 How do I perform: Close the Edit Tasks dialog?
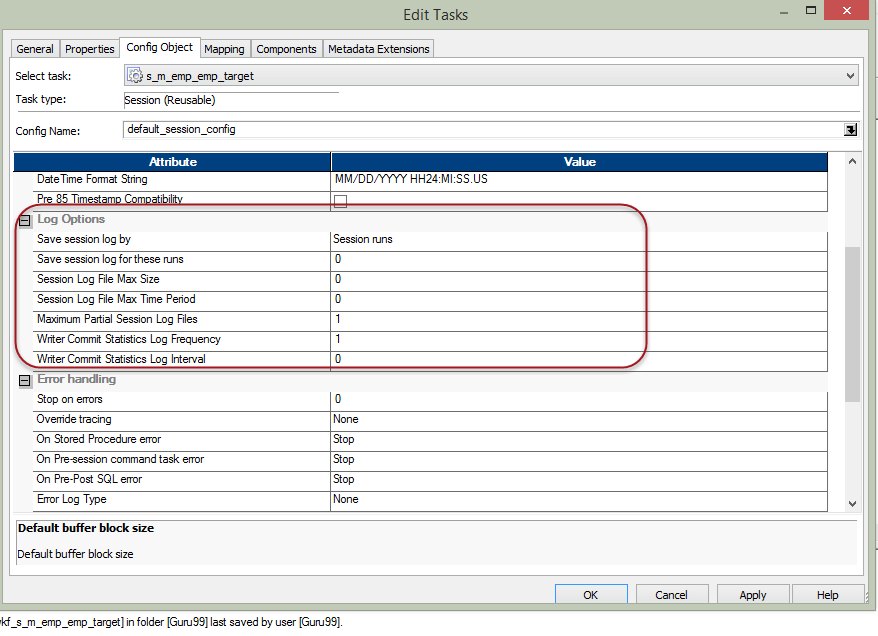[x=847, y=13]
